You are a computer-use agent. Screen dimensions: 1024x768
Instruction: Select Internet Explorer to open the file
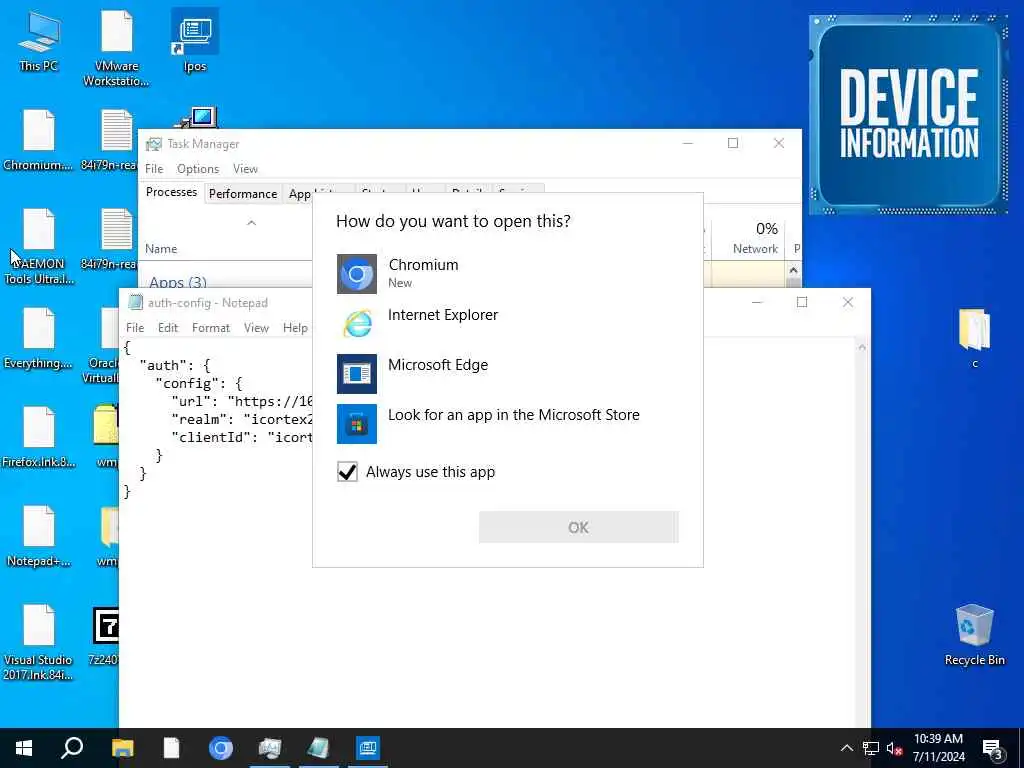tap(507, 323)
